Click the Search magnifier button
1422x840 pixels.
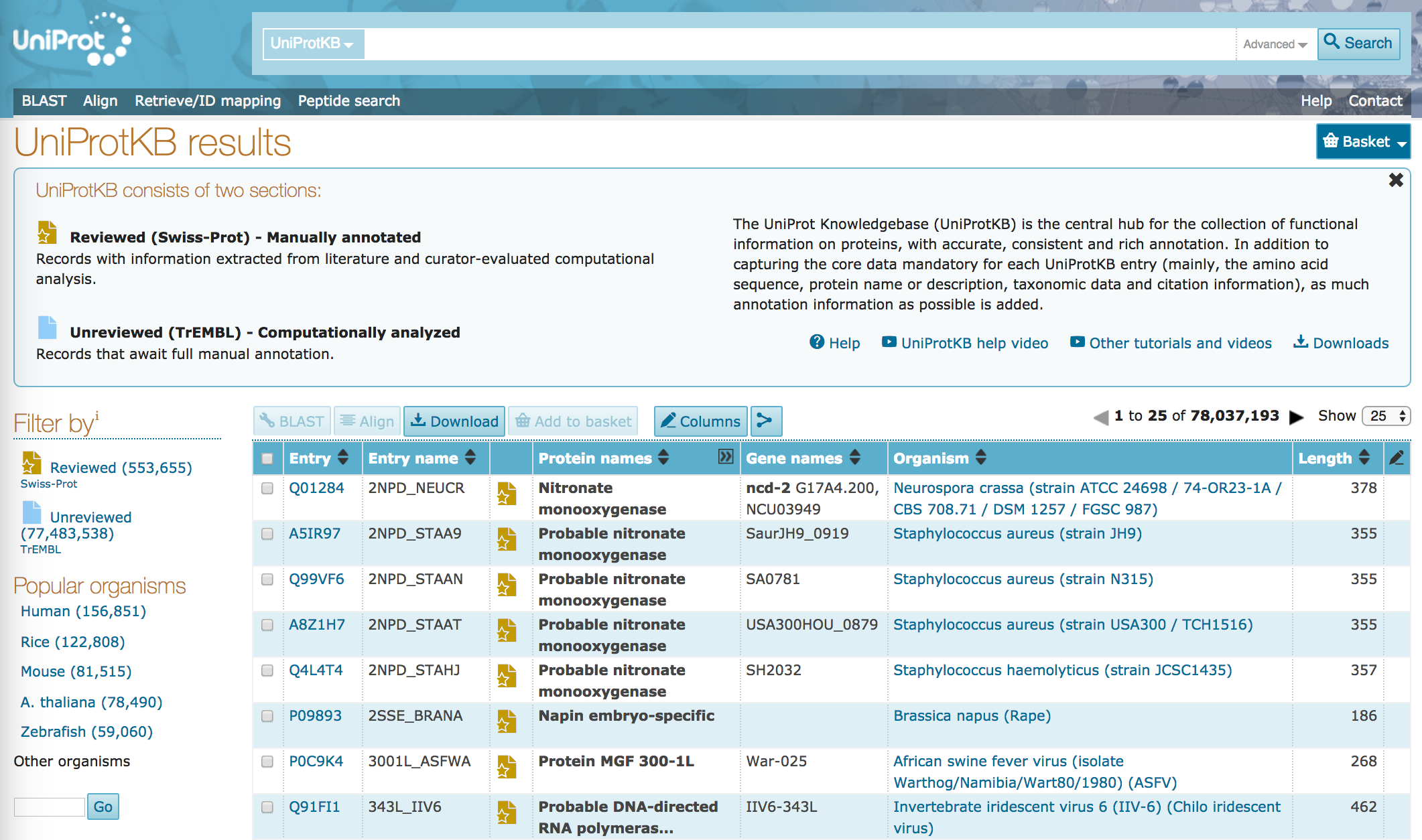(1358, 44)
